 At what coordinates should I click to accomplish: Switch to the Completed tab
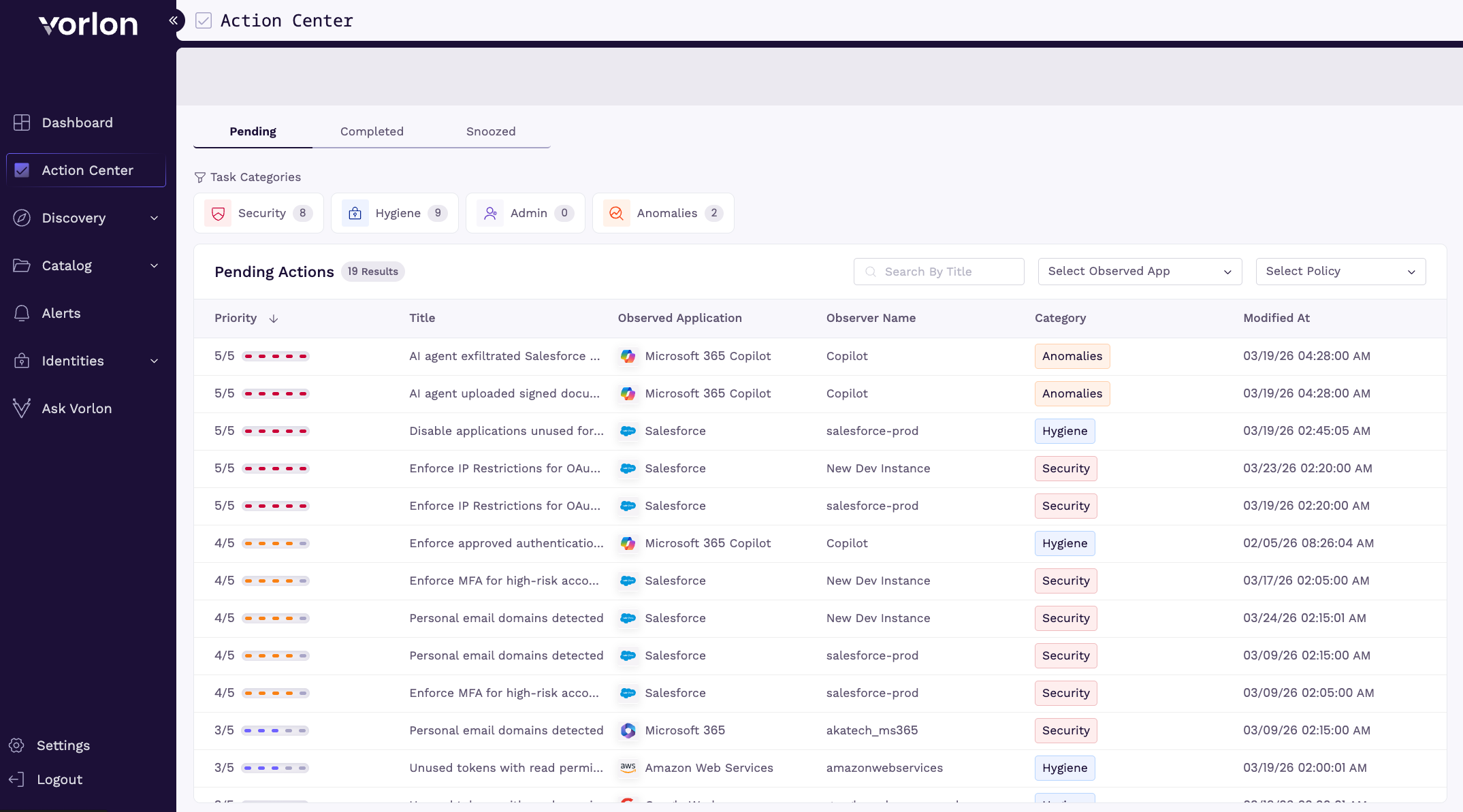pyautogui.click(x=372, y=131)
